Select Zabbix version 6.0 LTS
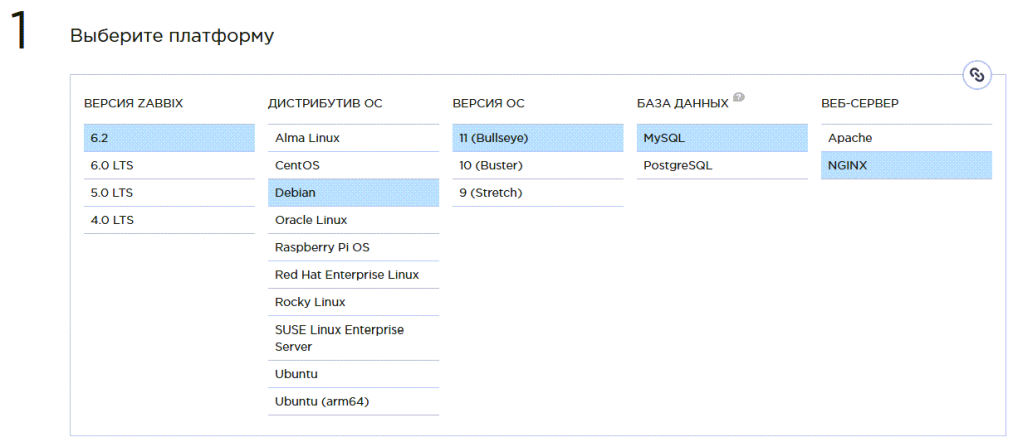The width and height of the screenshot is (1022, 442). tap(169, 166)
